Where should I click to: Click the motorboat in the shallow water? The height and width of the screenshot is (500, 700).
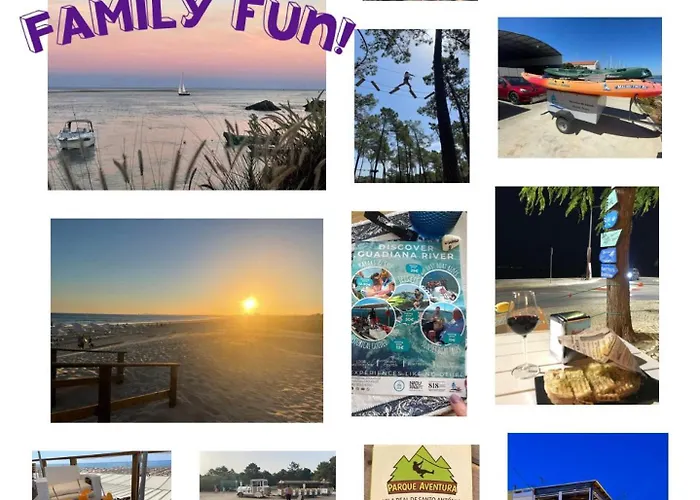(76, 134)
